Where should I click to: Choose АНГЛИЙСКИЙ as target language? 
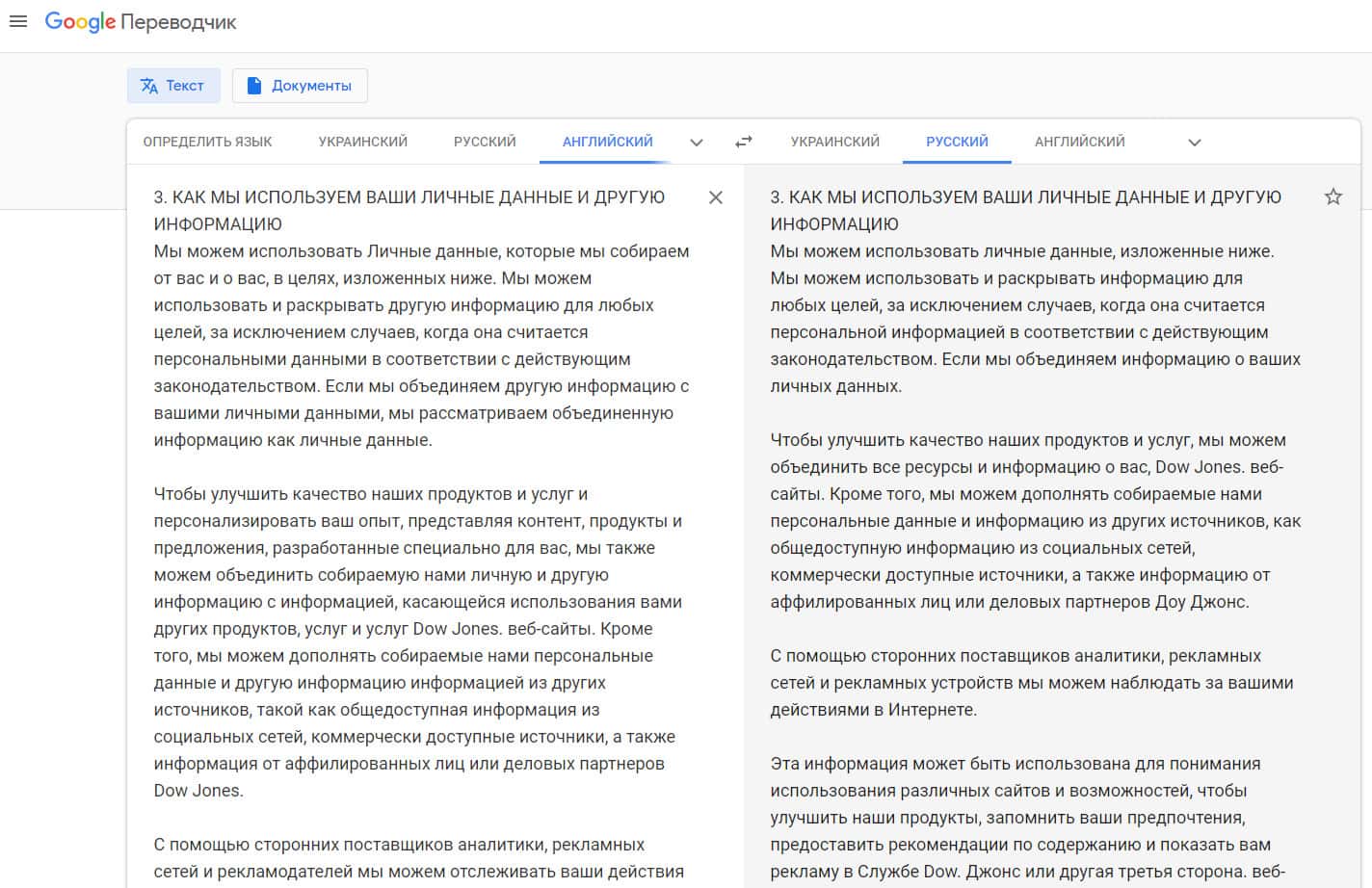tap(1080, 142)
